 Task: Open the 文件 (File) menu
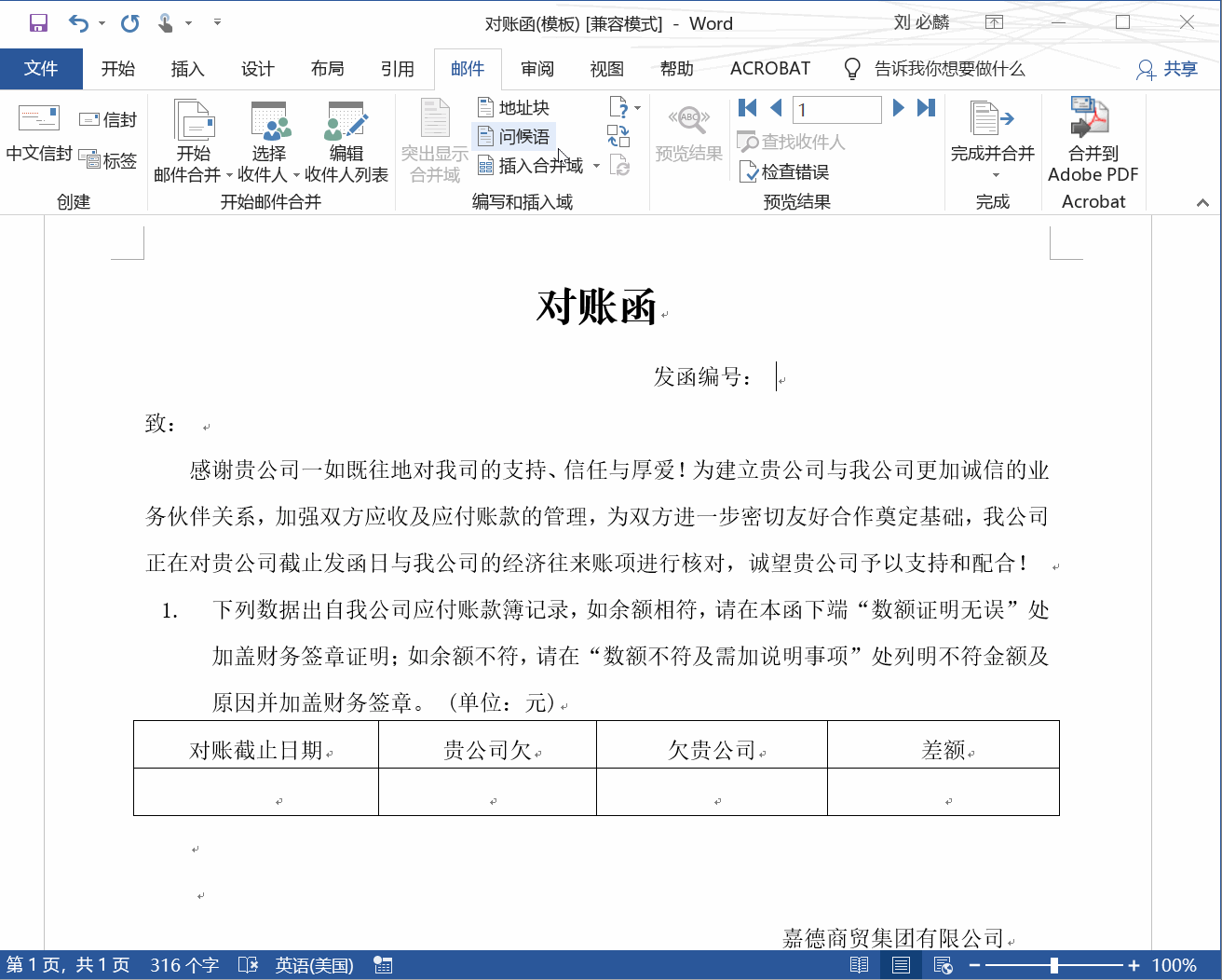[x=41, y=68]
